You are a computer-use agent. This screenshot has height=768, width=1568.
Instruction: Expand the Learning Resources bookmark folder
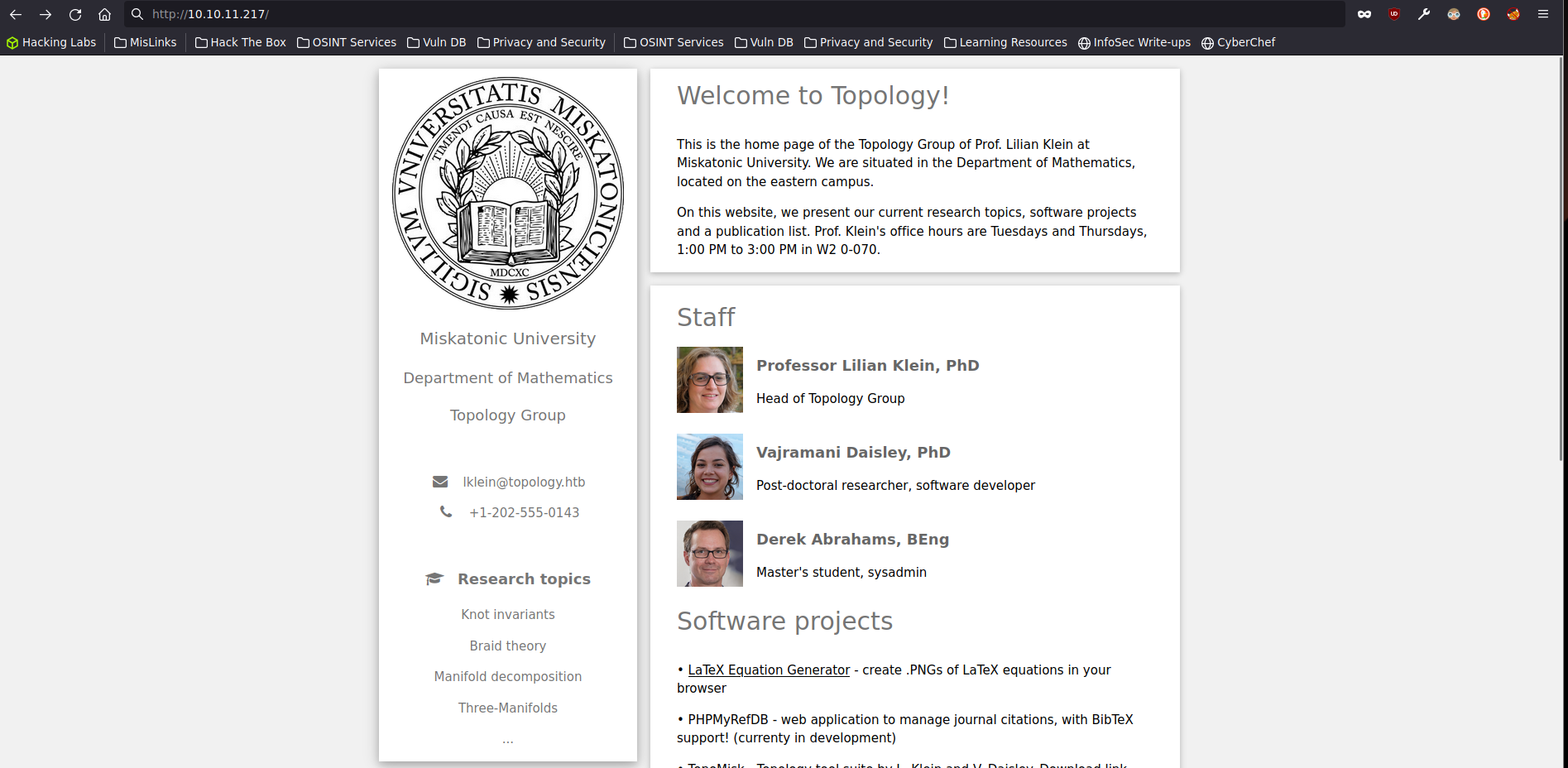tap(1005, 42)
